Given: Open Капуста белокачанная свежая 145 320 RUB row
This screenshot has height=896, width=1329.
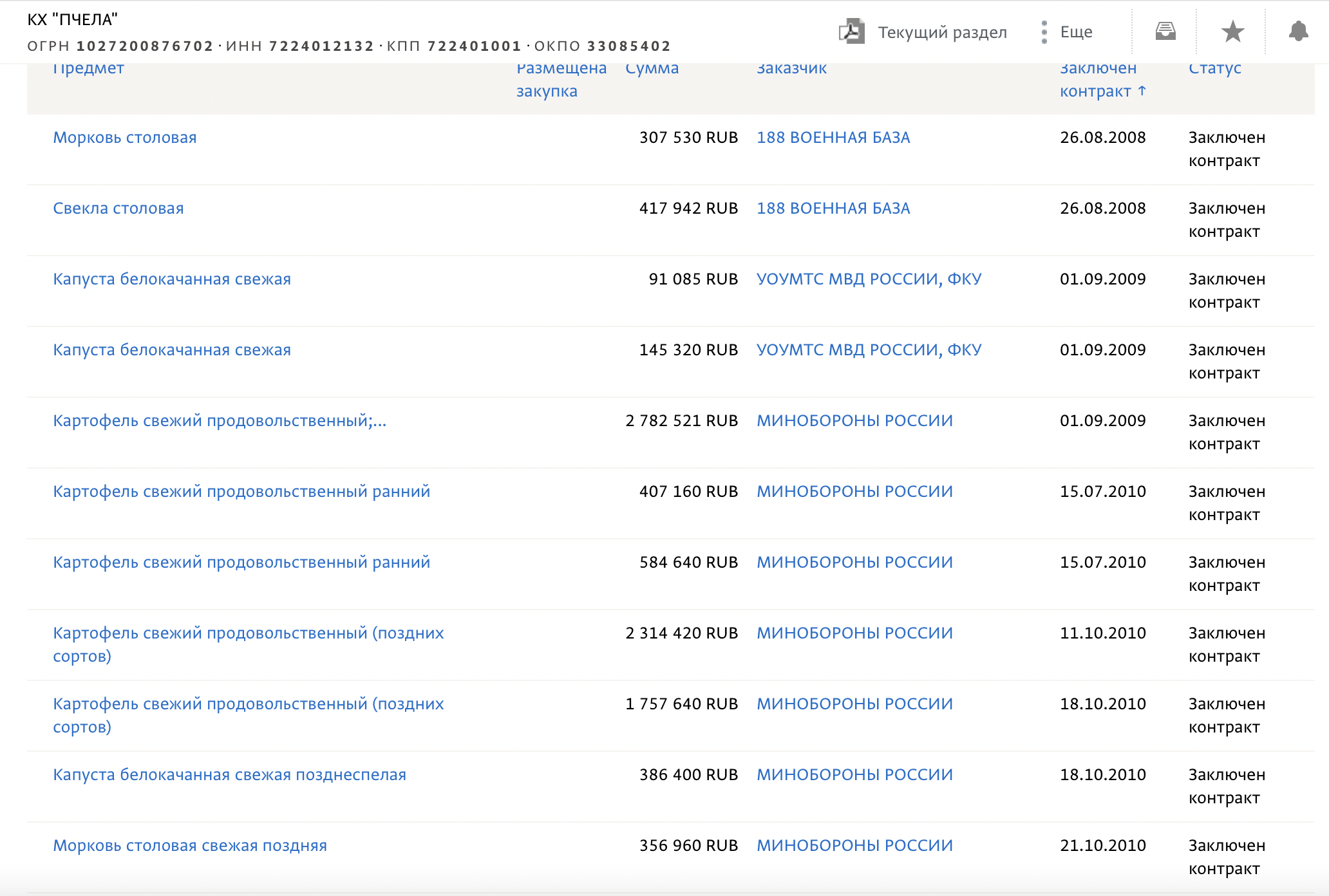Looking at the screenshot, I should (172, 350).
